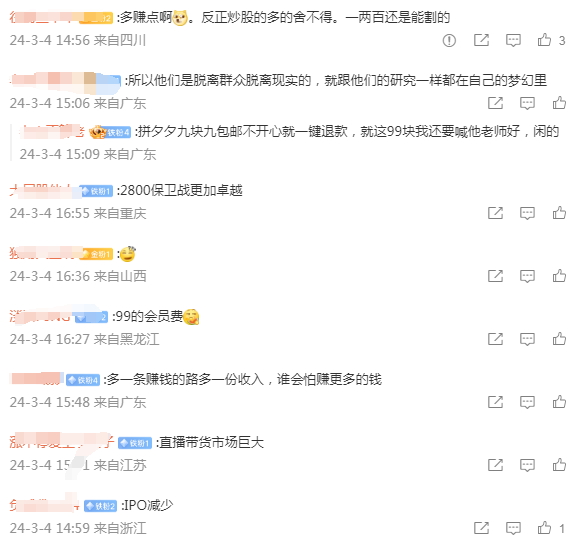Share the 2800保卫战 comment from 重庆

[496, 213]
